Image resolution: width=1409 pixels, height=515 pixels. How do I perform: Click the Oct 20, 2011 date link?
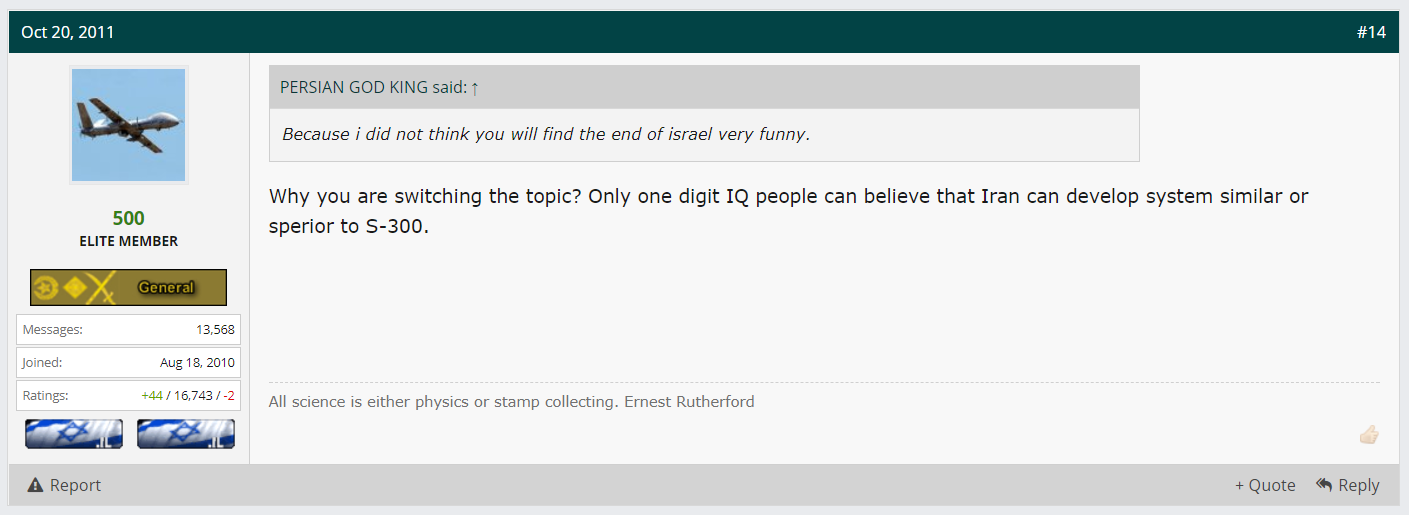pos(68,32)
